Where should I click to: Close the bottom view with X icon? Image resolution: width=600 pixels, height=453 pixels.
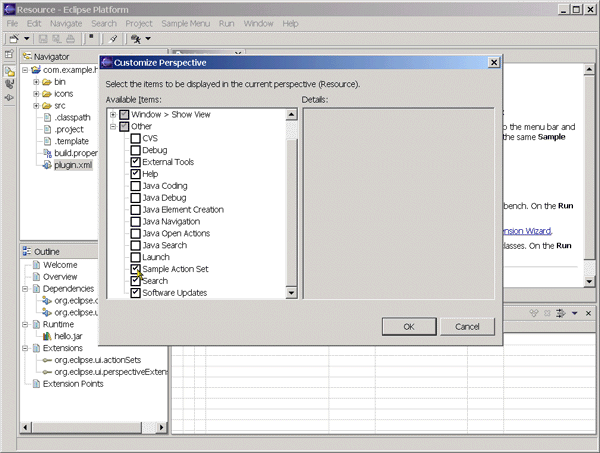pyautogui.click(x=589, y=313)
